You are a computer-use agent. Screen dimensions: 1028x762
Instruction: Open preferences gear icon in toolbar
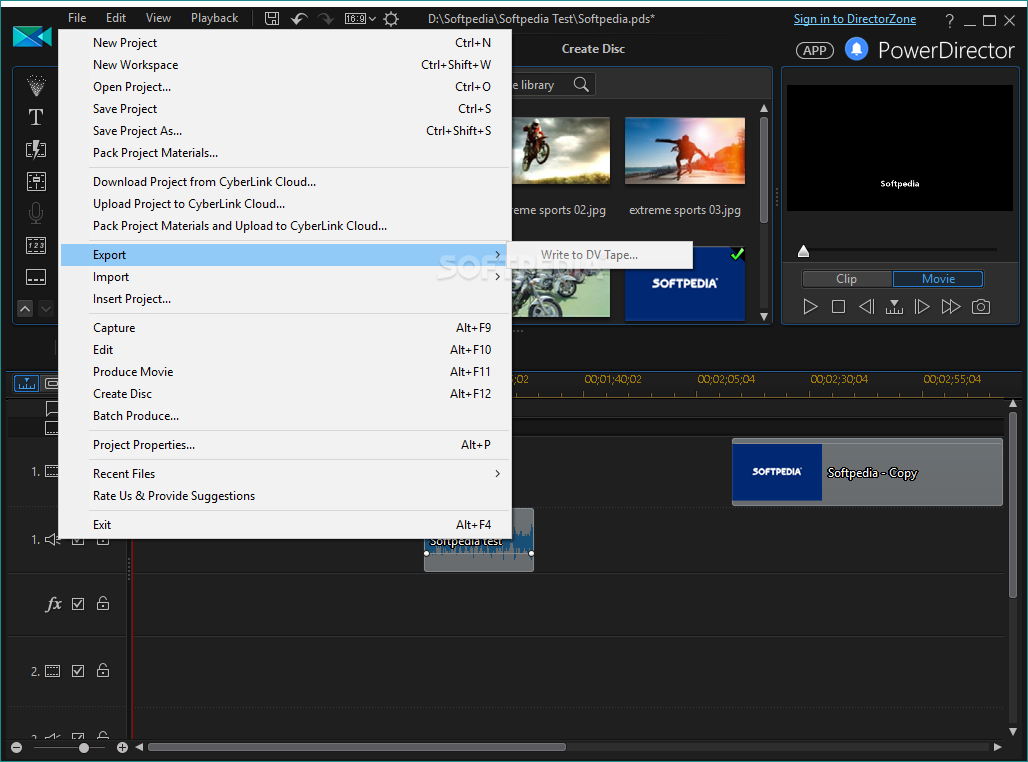click(x=391, y=18)
